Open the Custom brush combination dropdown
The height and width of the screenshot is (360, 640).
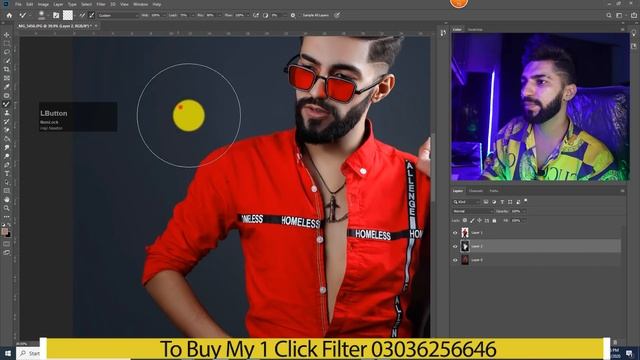click(x=118, y=15)
